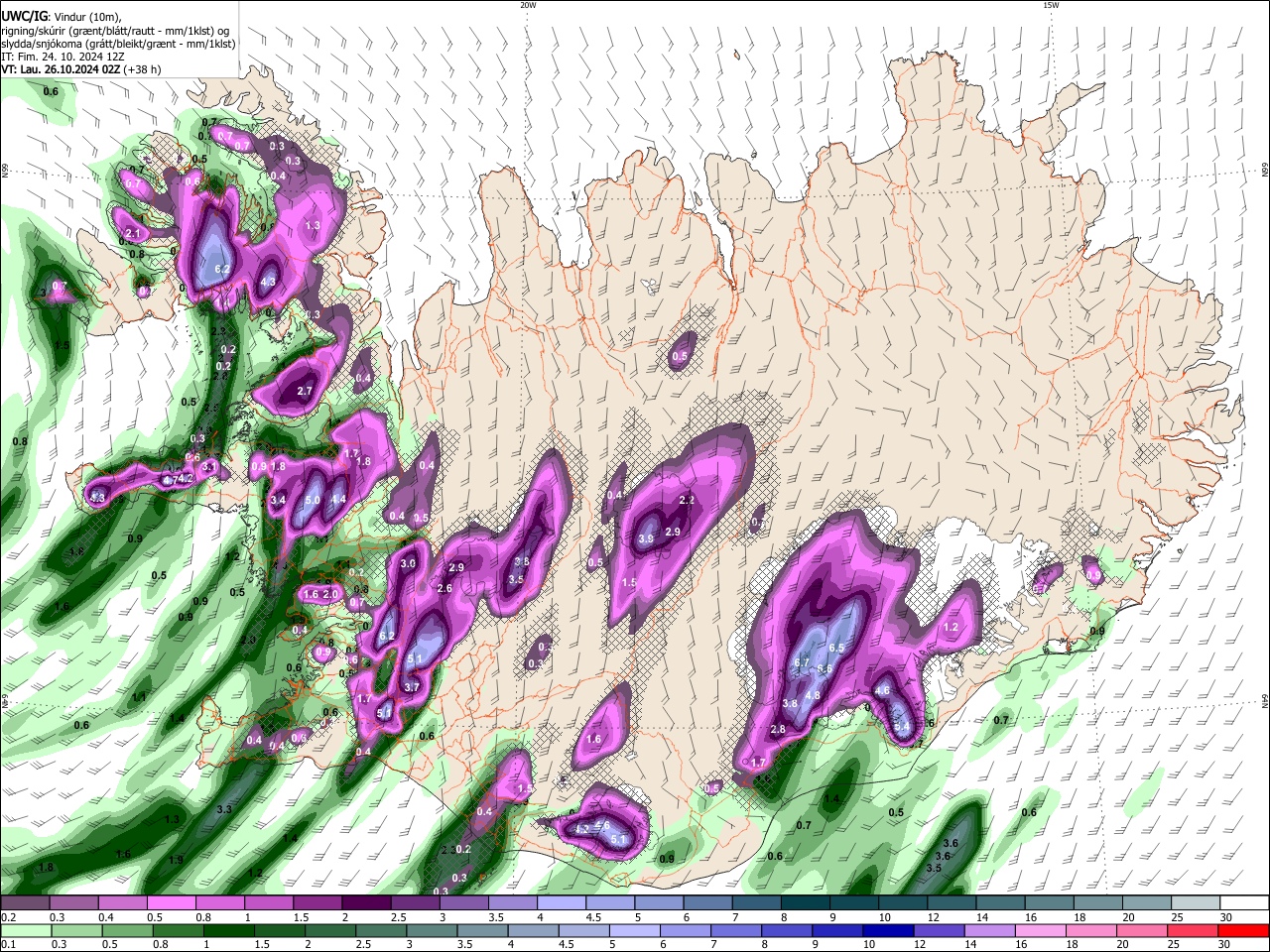Click the 1.1 precipitation value on the map

(140, 697)
